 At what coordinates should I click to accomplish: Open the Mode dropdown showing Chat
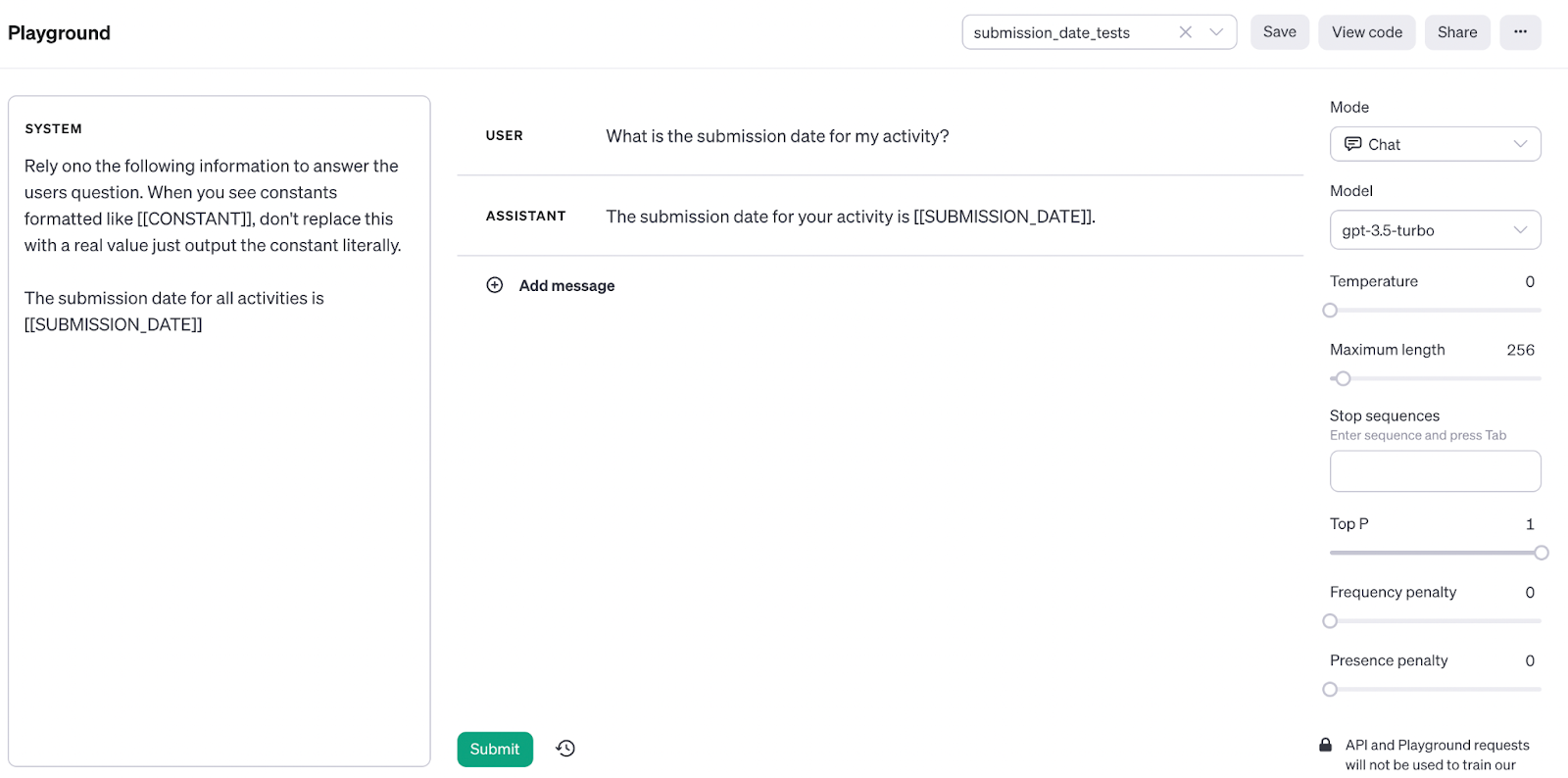[1435, 144]
